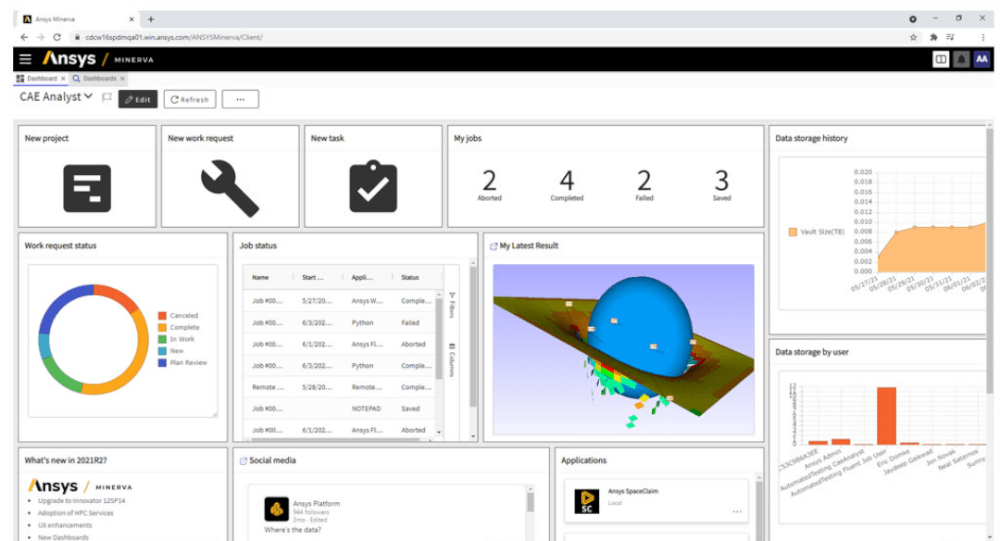
Task: View the 3 Saved jobs
Action: [721, 185]
